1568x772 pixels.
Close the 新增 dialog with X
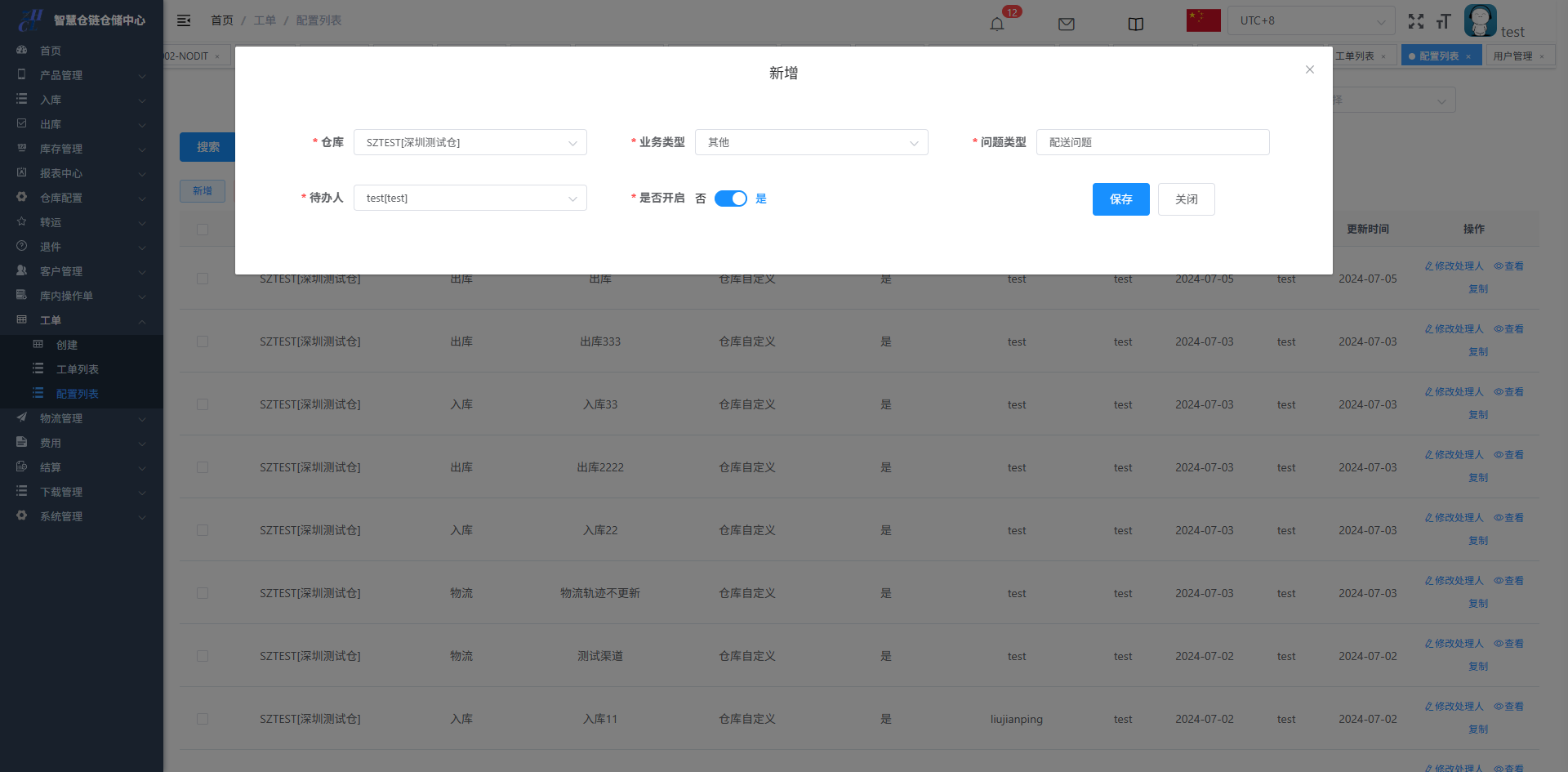(1309, 69)
